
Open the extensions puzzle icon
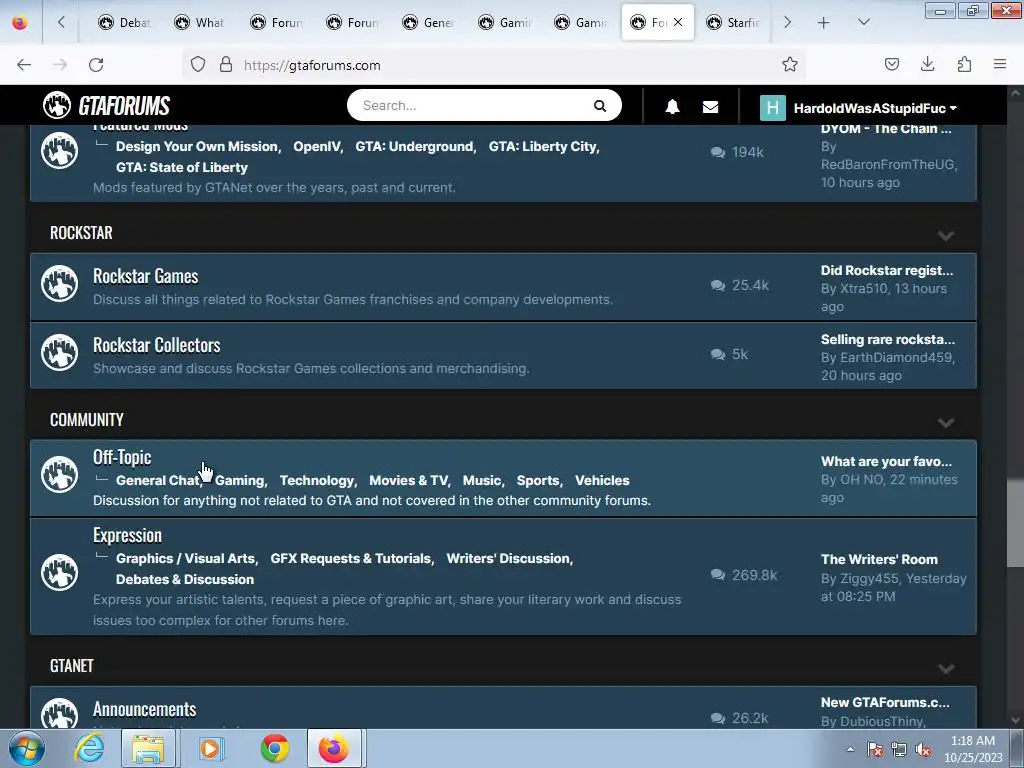pos(964,64)
